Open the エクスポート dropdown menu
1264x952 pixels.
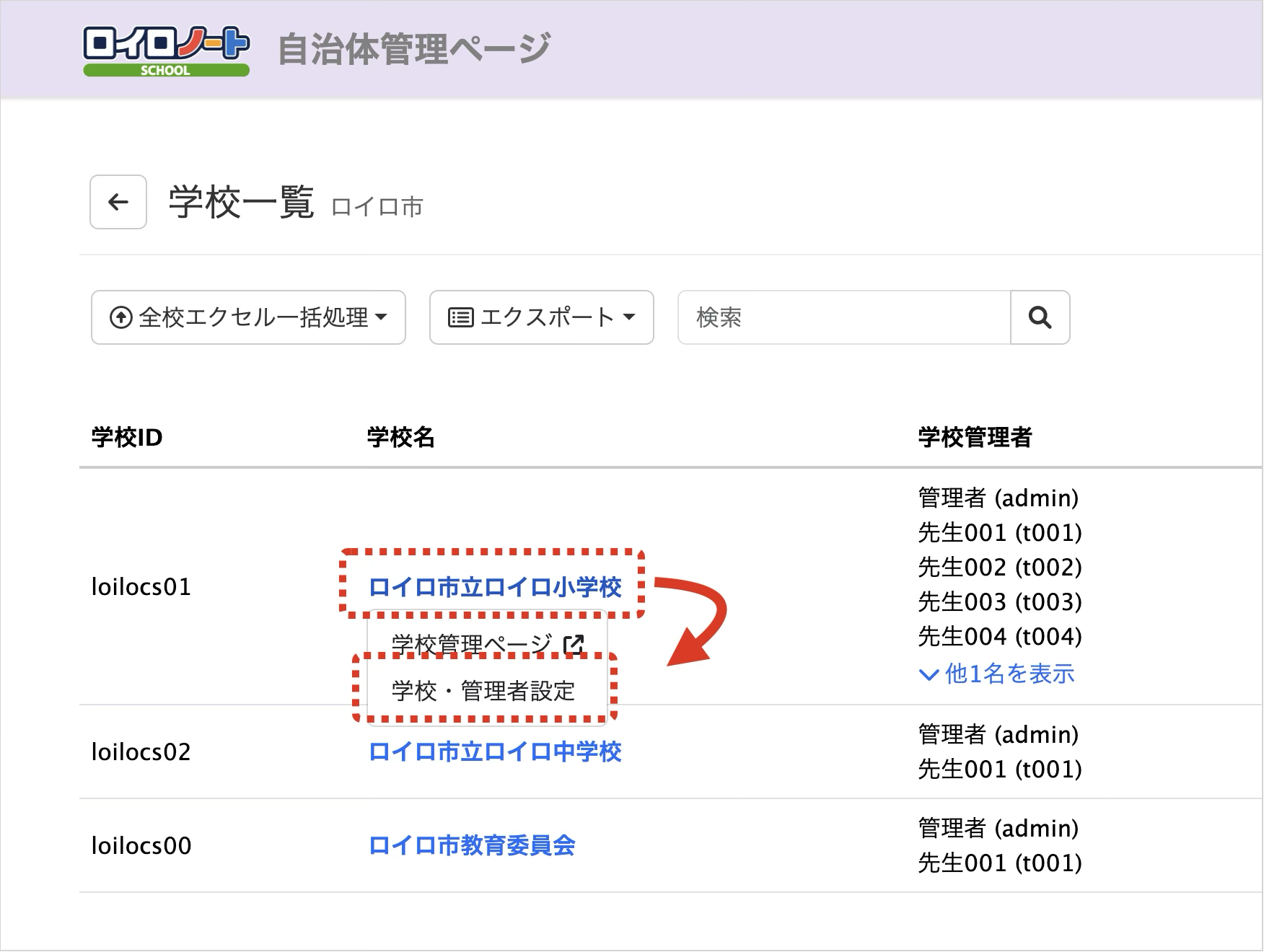point(542,317)
